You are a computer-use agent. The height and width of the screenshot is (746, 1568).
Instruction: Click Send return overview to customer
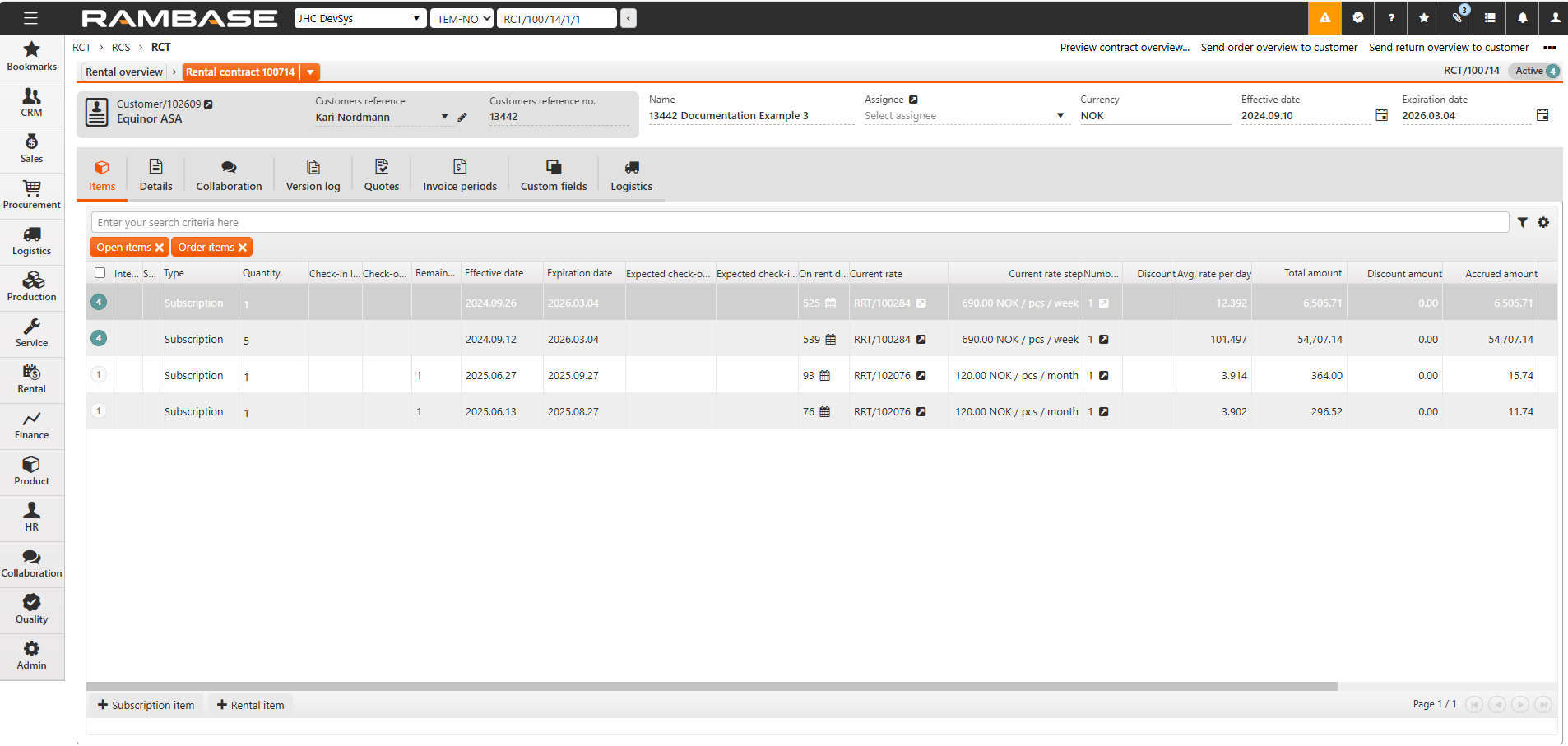click(x=1449, y=48)
